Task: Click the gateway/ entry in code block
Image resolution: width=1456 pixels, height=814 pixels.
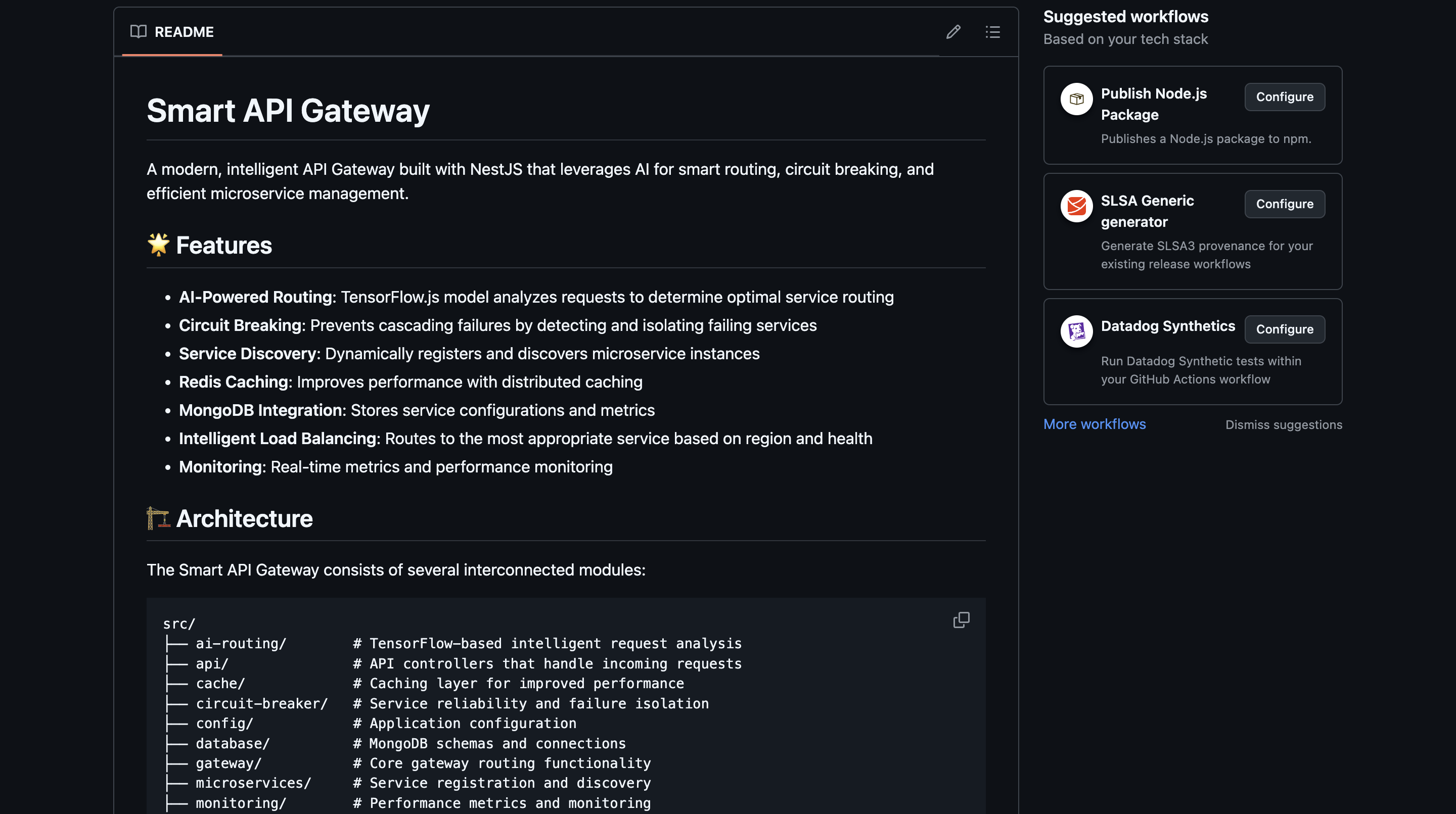Action: (x=229, y=763)
